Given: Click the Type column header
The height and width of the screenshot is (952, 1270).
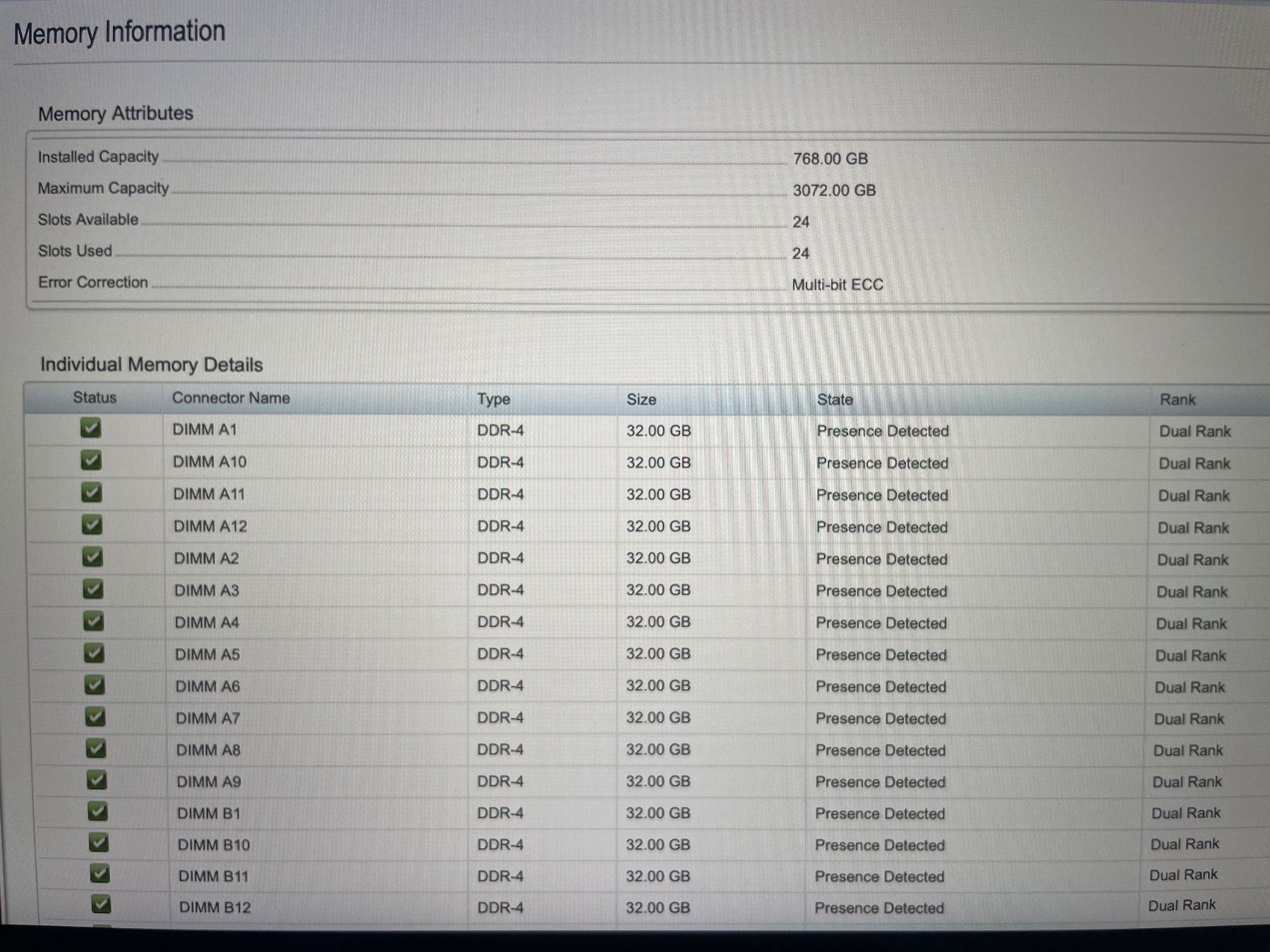Looking at the screenshot, I should (493, 399).
